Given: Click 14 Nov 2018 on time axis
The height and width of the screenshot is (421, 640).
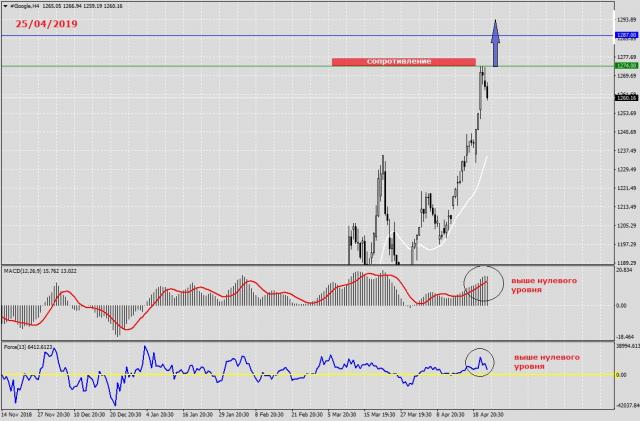Looking at the screenshot, I should tap(17, 413).
